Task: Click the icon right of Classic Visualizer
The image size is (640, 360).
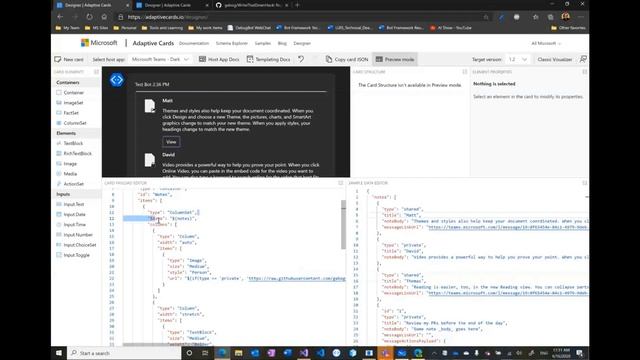Action: [x=583, y=59]
